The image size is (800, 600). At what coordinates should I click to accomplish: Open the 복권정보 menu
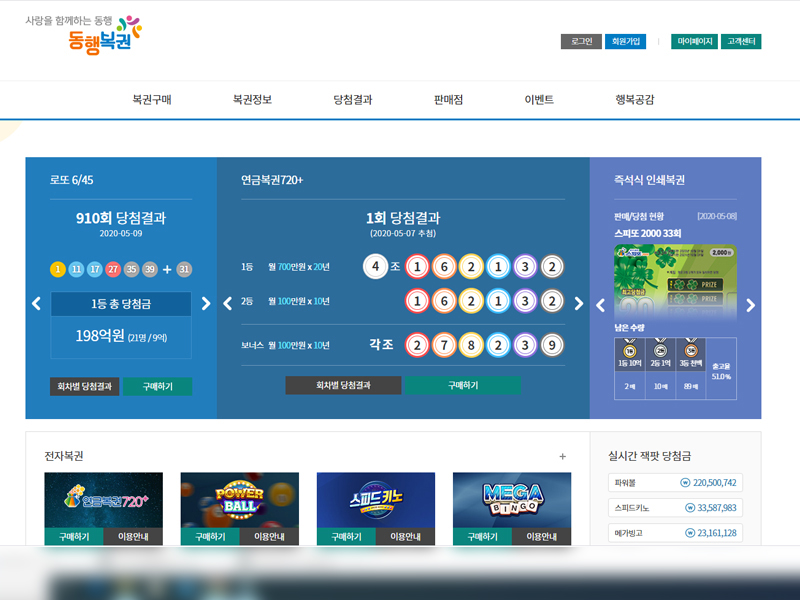tap(252, 99)
